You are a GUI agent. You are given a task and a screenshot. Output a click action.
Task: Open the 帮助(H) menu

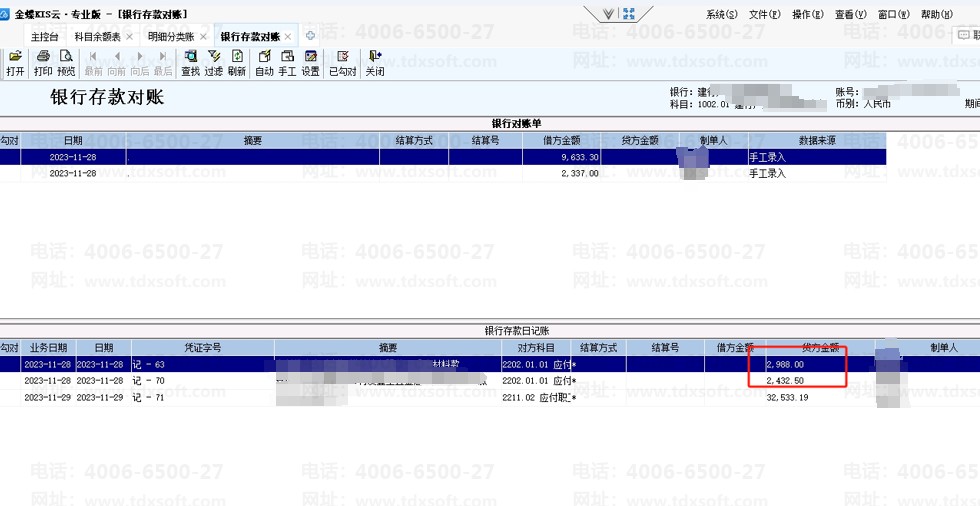(936, 15)
